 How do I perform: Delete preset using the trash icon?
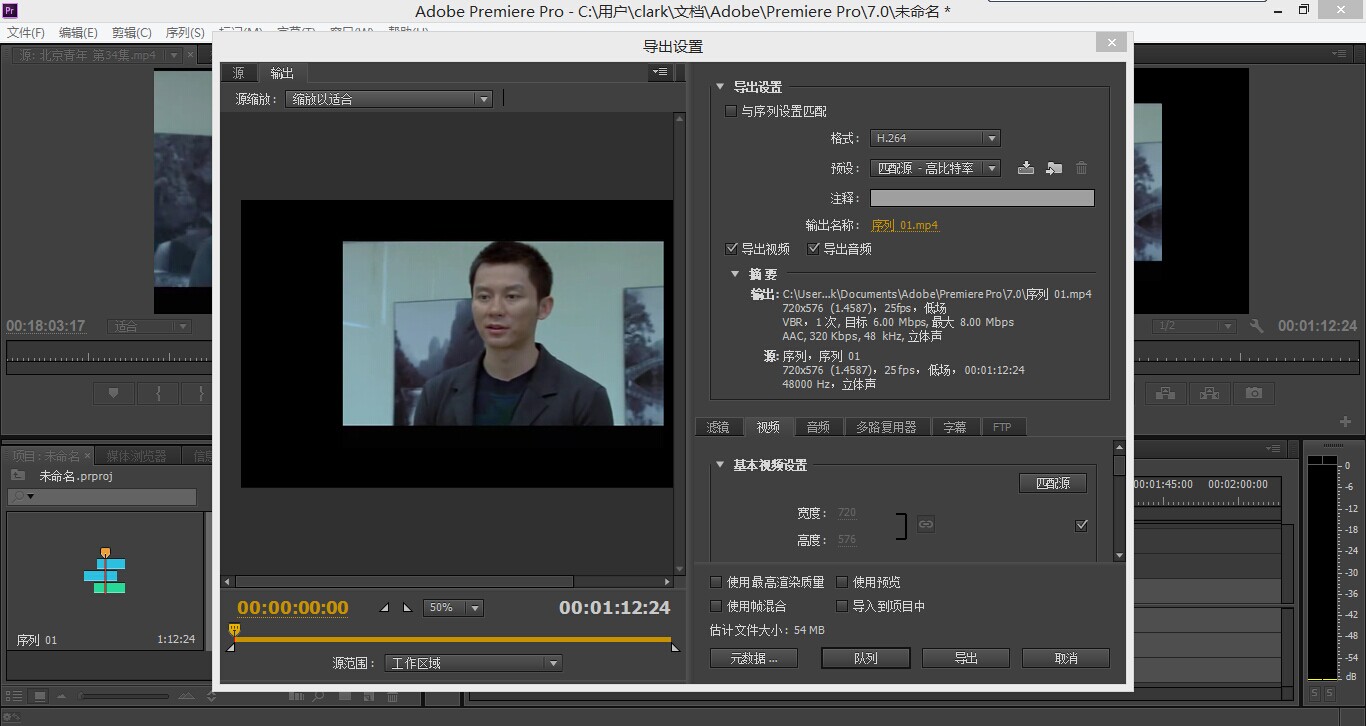coord(1081,168)
